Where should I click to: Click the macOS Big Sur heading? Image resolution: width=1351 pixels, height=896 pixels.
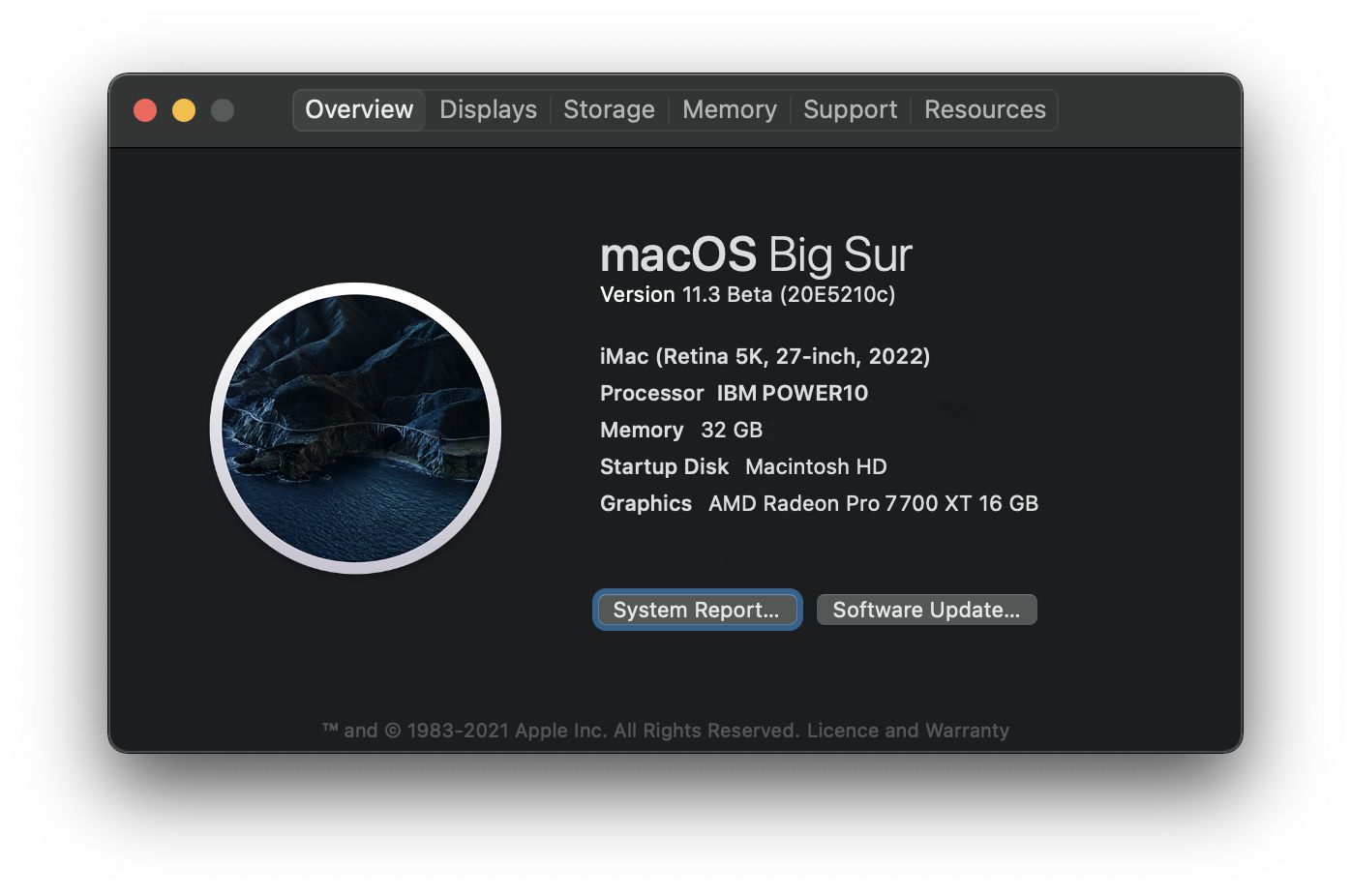(756, 255)
